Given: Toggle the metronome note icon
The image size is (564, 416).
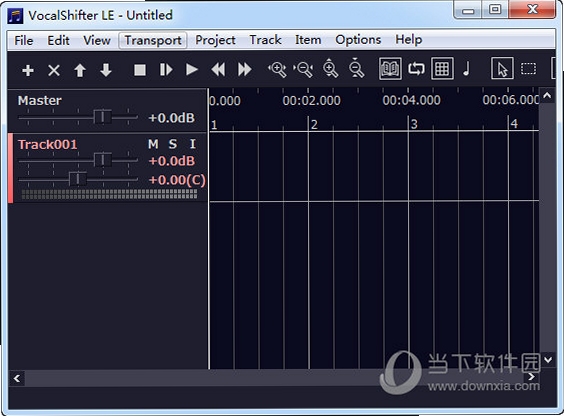Looking at the screenshot, I should [x=467, y=68].
